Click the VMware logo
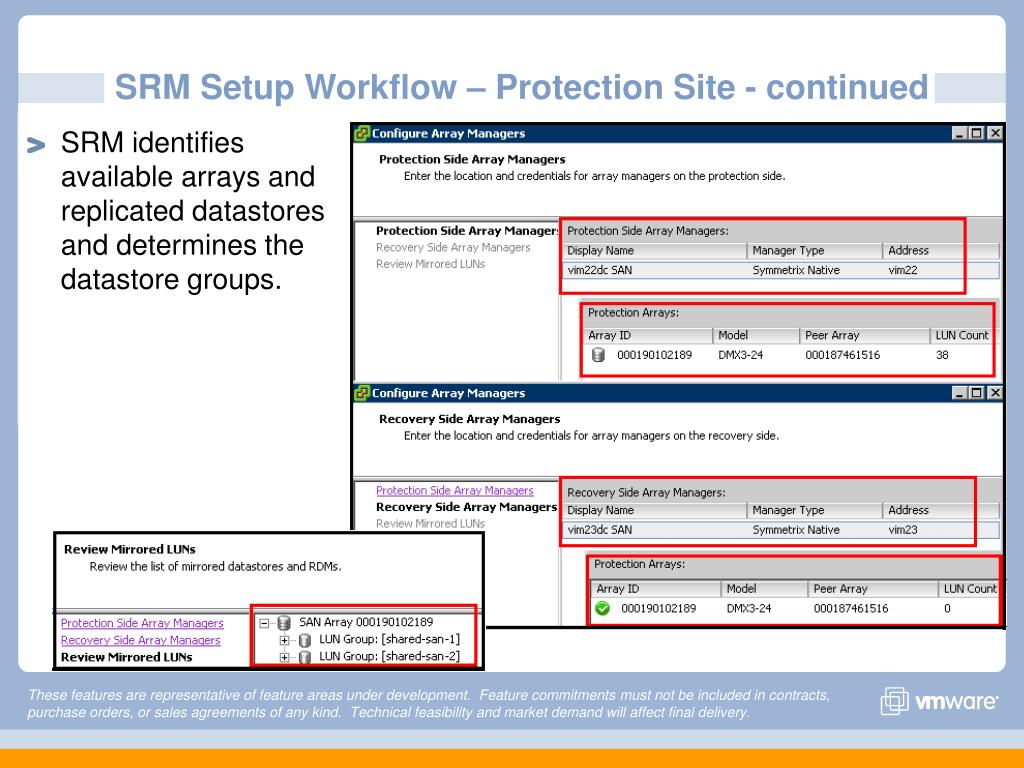Image resolution: width=1024 pixels, height=768 pixels. (x=939, y=701)
